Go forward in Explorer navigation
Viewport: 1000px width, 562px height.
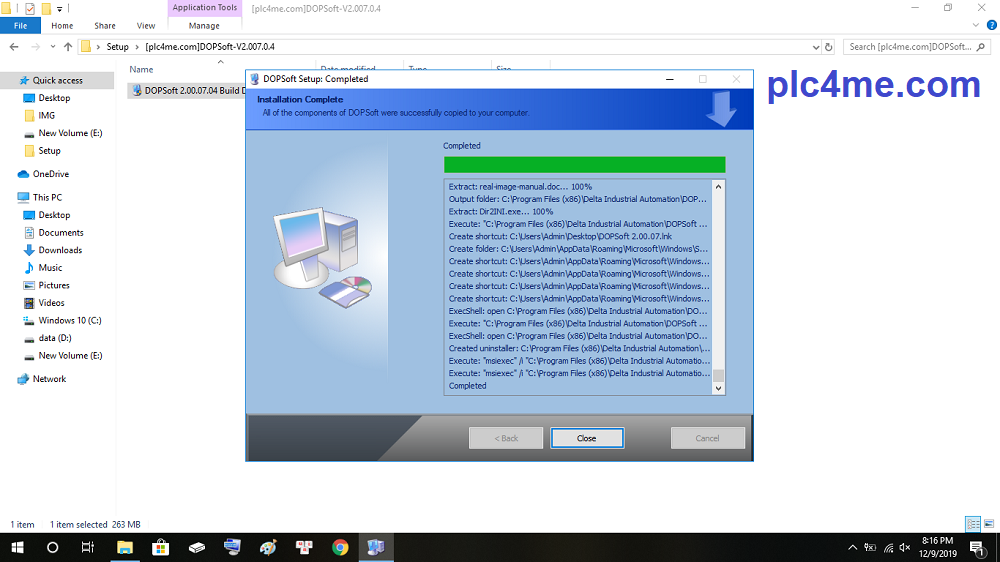35,47
